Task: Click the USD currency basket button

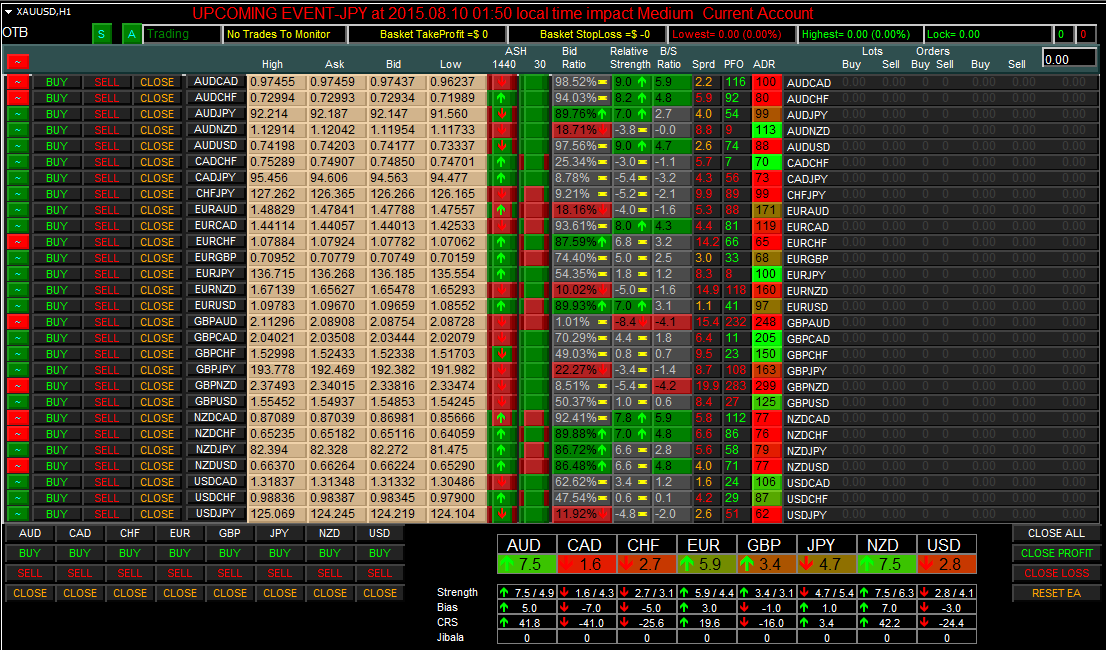Action: [x=379, y=534]
